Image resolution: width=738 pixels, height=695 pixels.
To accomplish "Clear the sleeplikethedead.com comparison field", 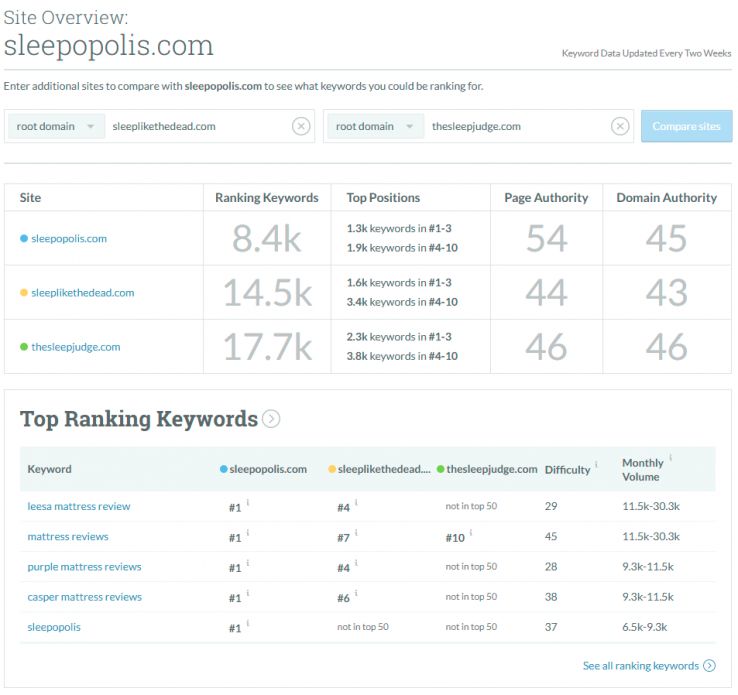I will tap(301, 126).
